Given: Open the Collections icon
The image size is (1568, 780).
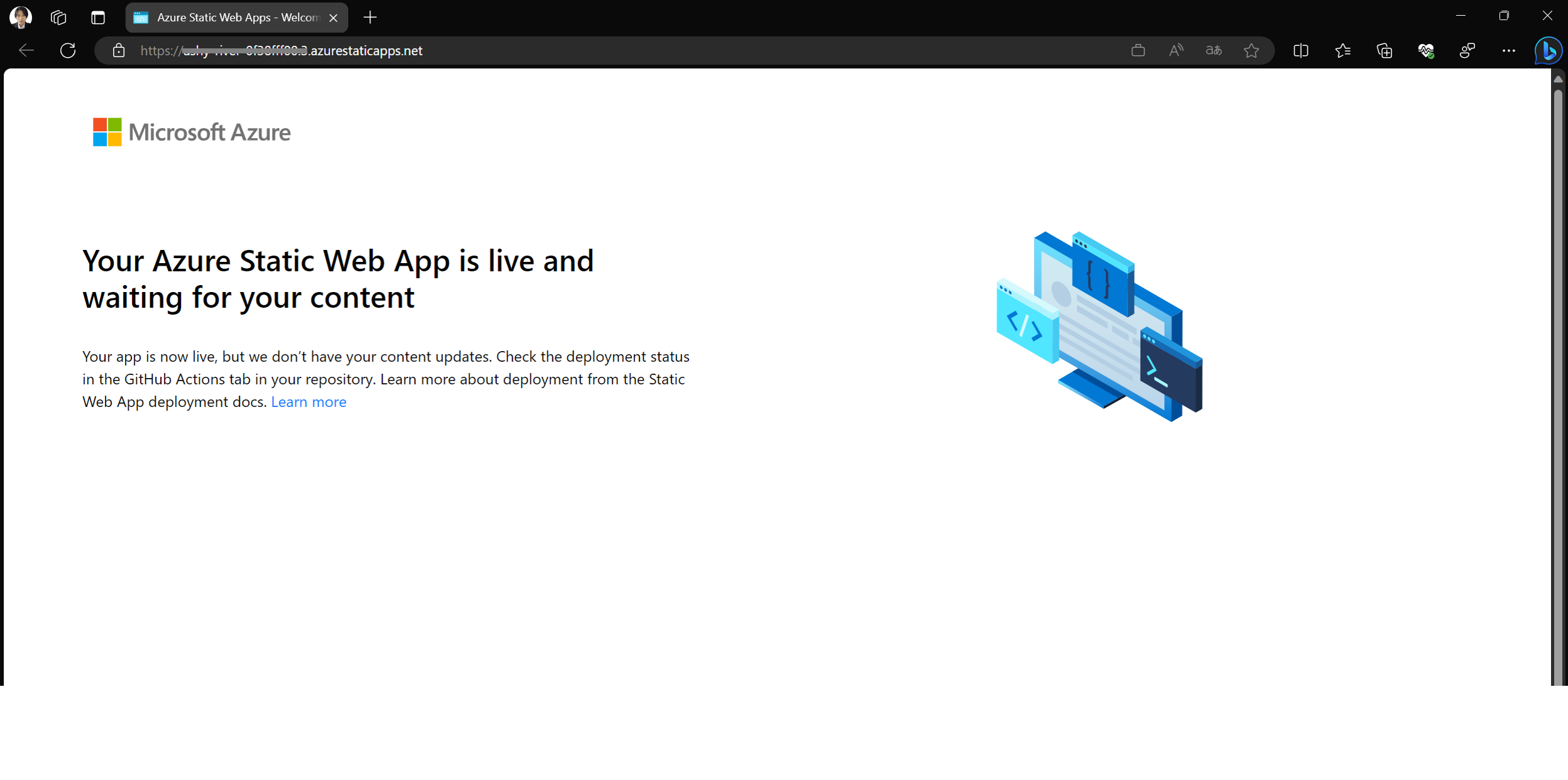Looking at the screenshot, I should coord(1385,50).
